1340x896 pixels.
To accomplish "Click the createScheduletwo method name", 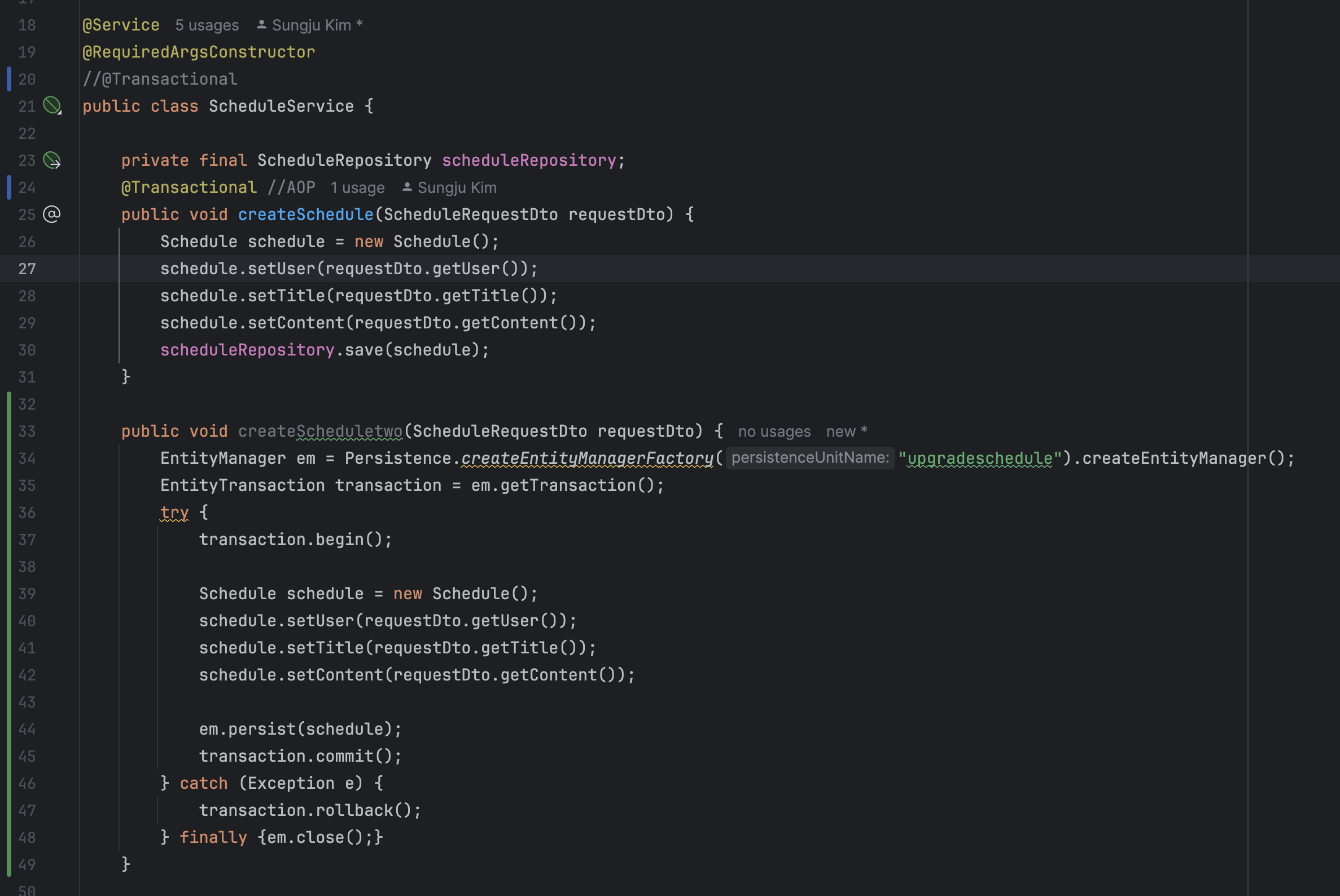I will coord(320,431).
